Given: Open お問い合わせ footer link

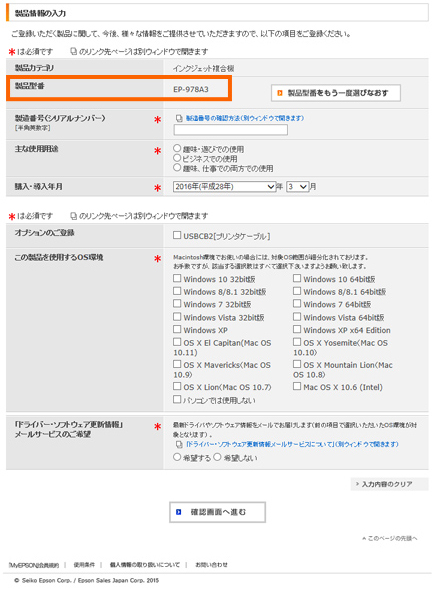Looking at the screenshot, I should pos(212,565).
